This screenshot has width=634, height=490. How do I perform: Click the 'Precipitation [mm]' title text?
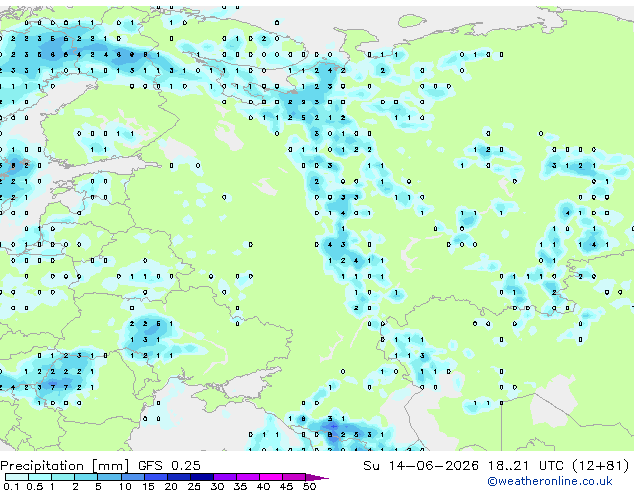click(x=65, y=466)
